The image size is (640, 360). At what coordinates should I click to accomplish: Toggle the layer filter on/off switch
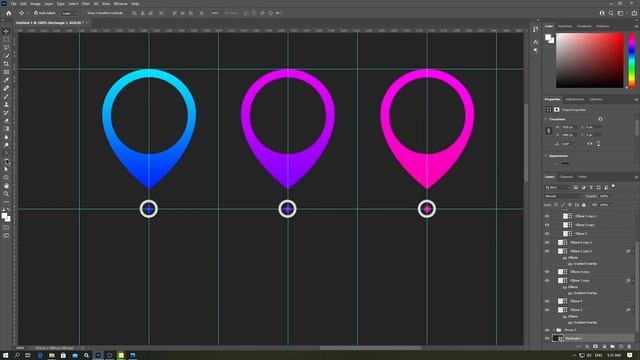[613, 186]
